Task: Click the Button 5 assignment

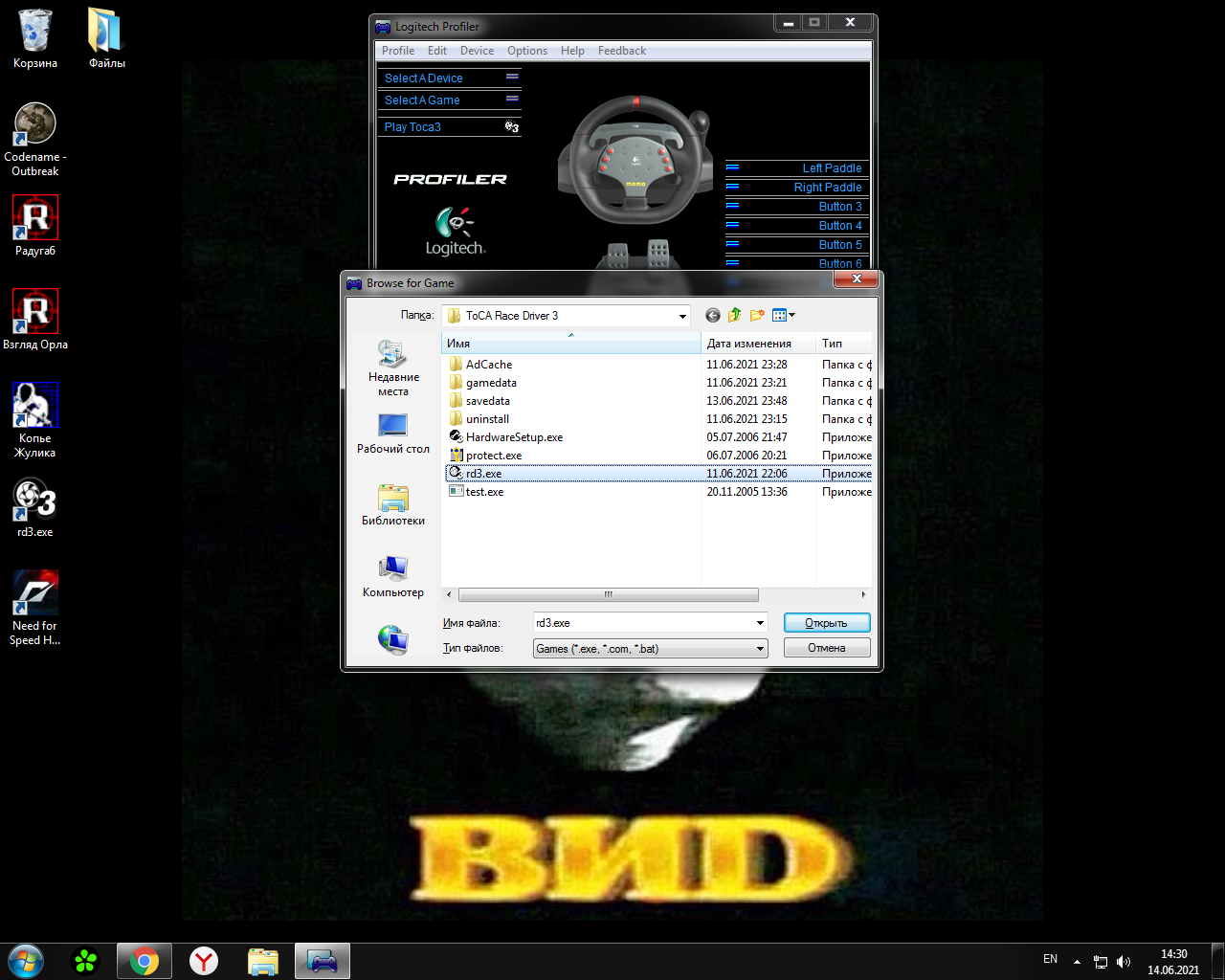Action: coord(796,245)
